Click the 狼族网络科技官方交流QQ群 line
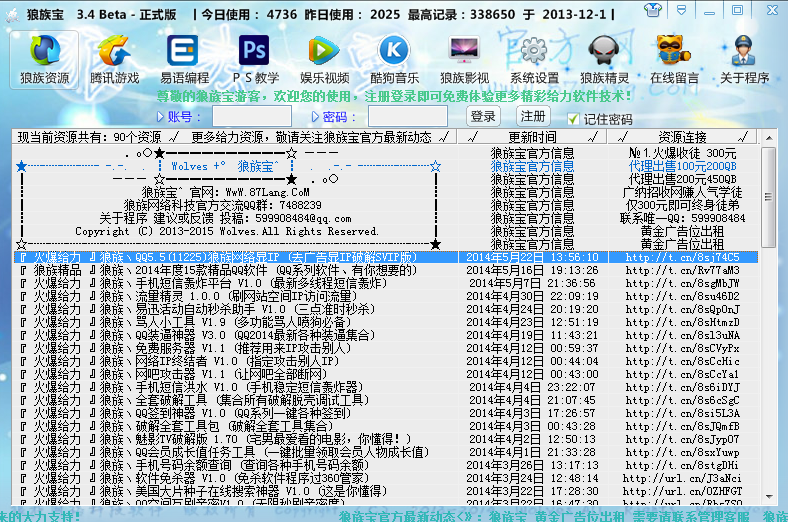788x522 pixels. pyautogui.click(x=223, y=205)
